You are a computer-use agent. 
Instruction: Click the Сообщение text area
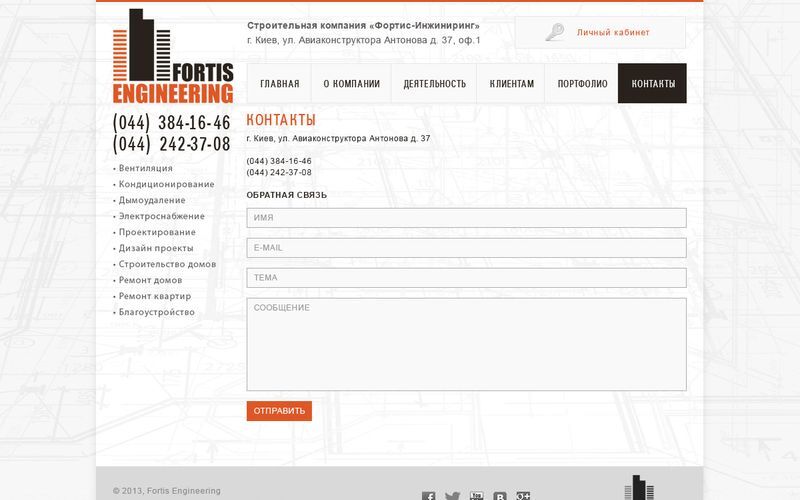point(466,344)
